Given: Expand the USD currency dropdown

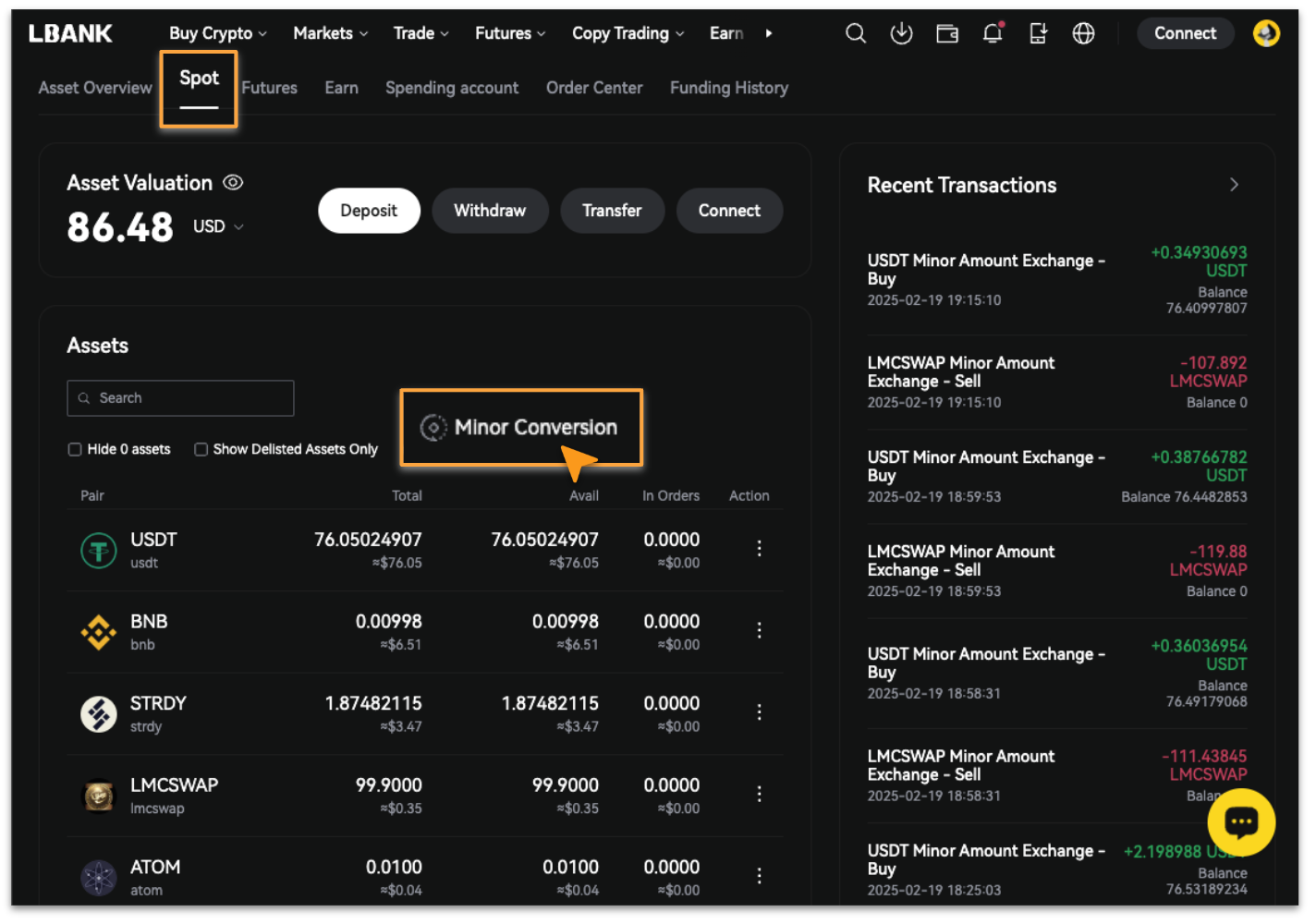Looking at the screenshot, I should [x=219, y=226].
